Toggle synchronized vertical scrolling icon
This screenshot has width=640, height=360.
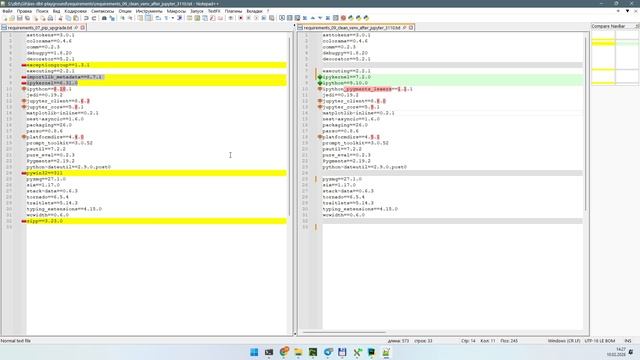(x=140, y=18)
